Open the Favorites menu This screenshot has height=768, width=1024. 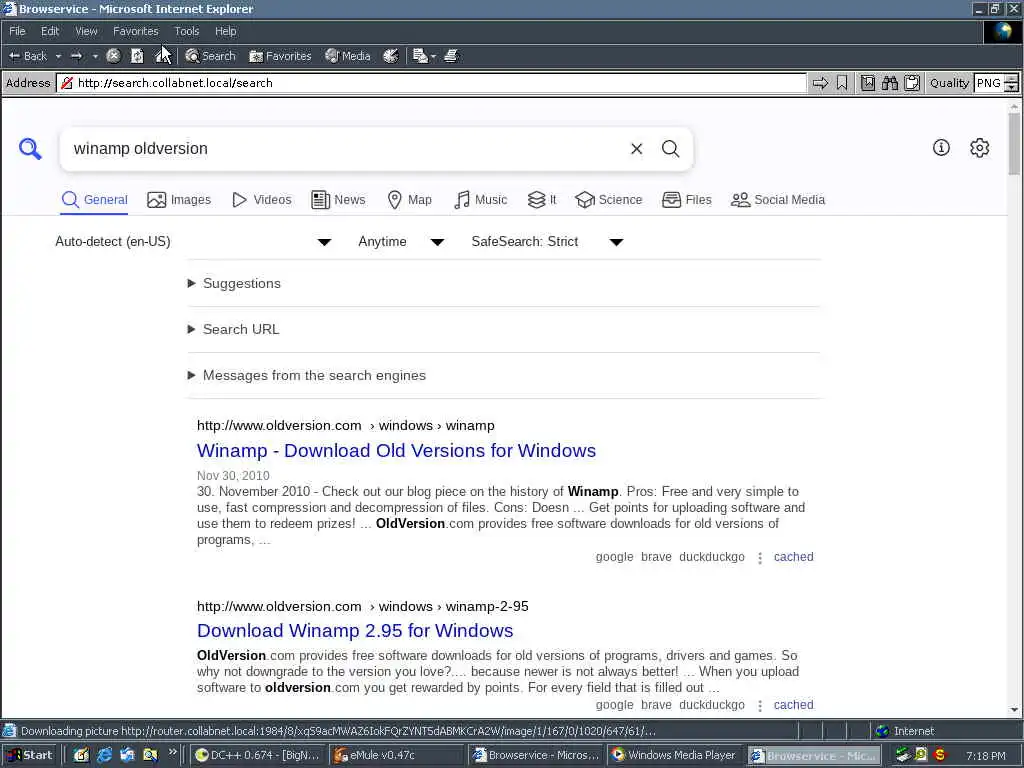pos(135,31)
